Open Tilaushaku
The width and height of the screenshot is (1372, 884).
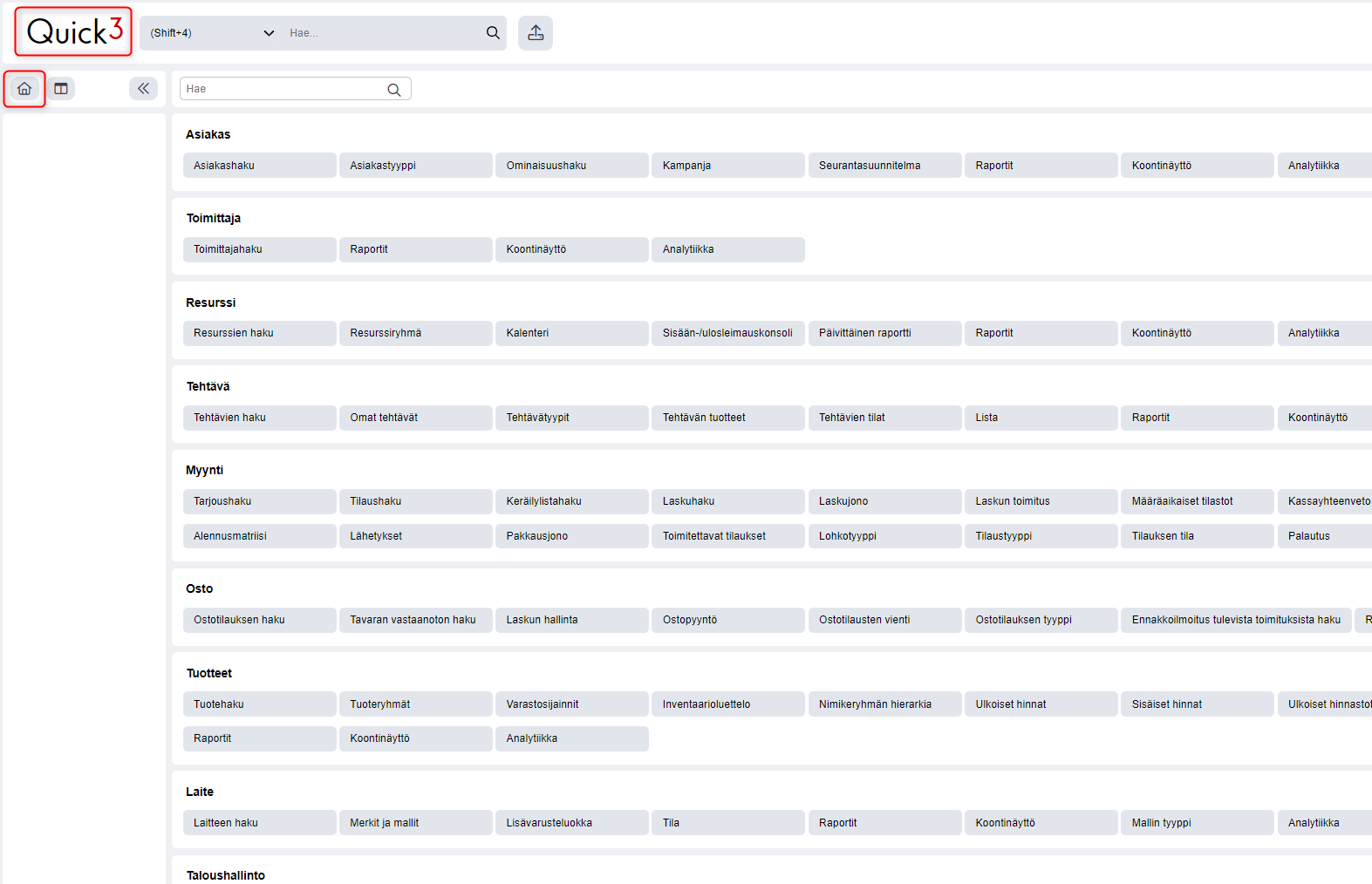(416, 501)
